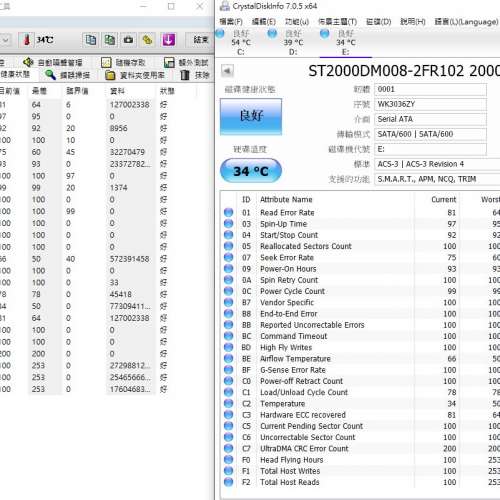Click the green copy screenshot icon

tap(110, 40)
